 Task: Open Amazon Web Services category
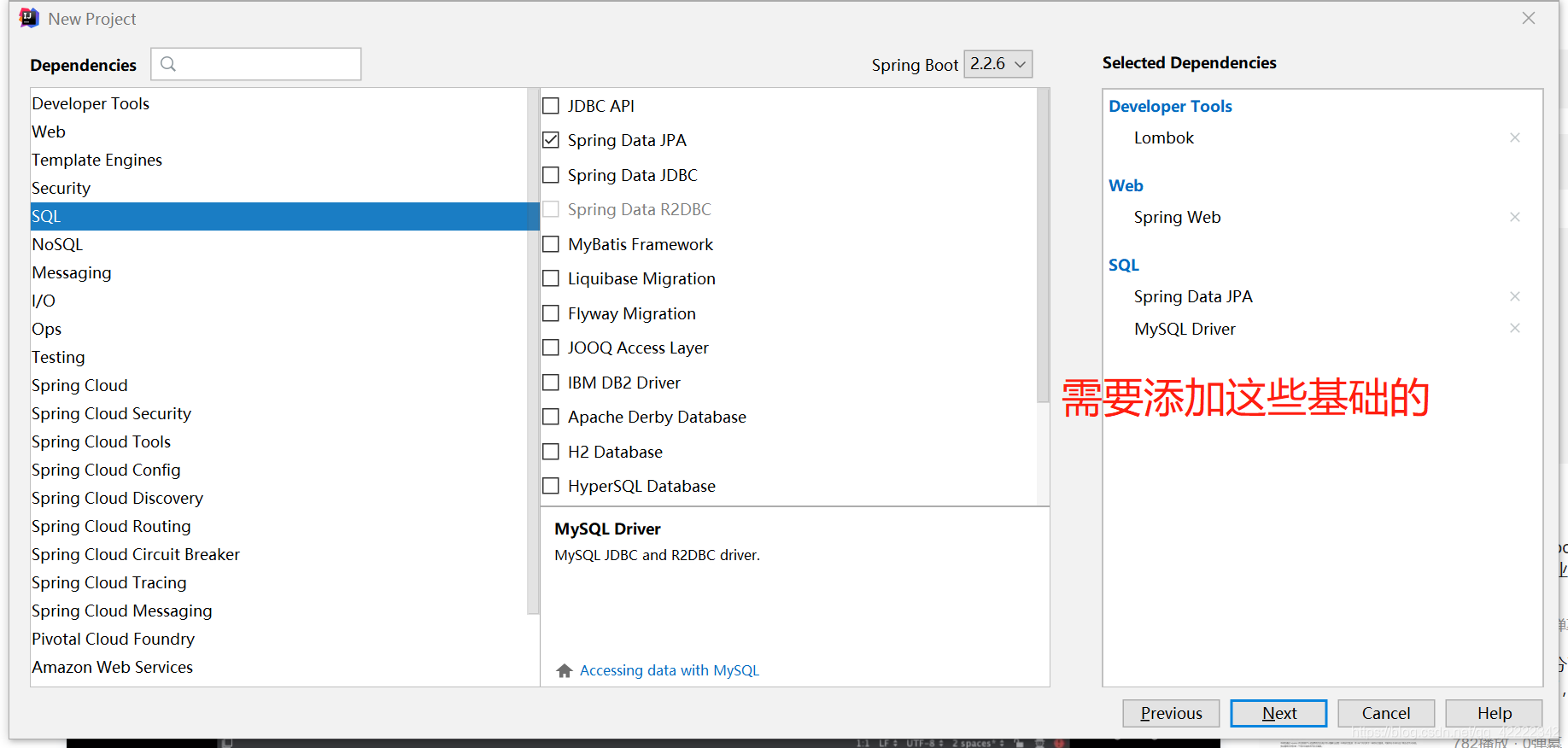click(278, 667)
